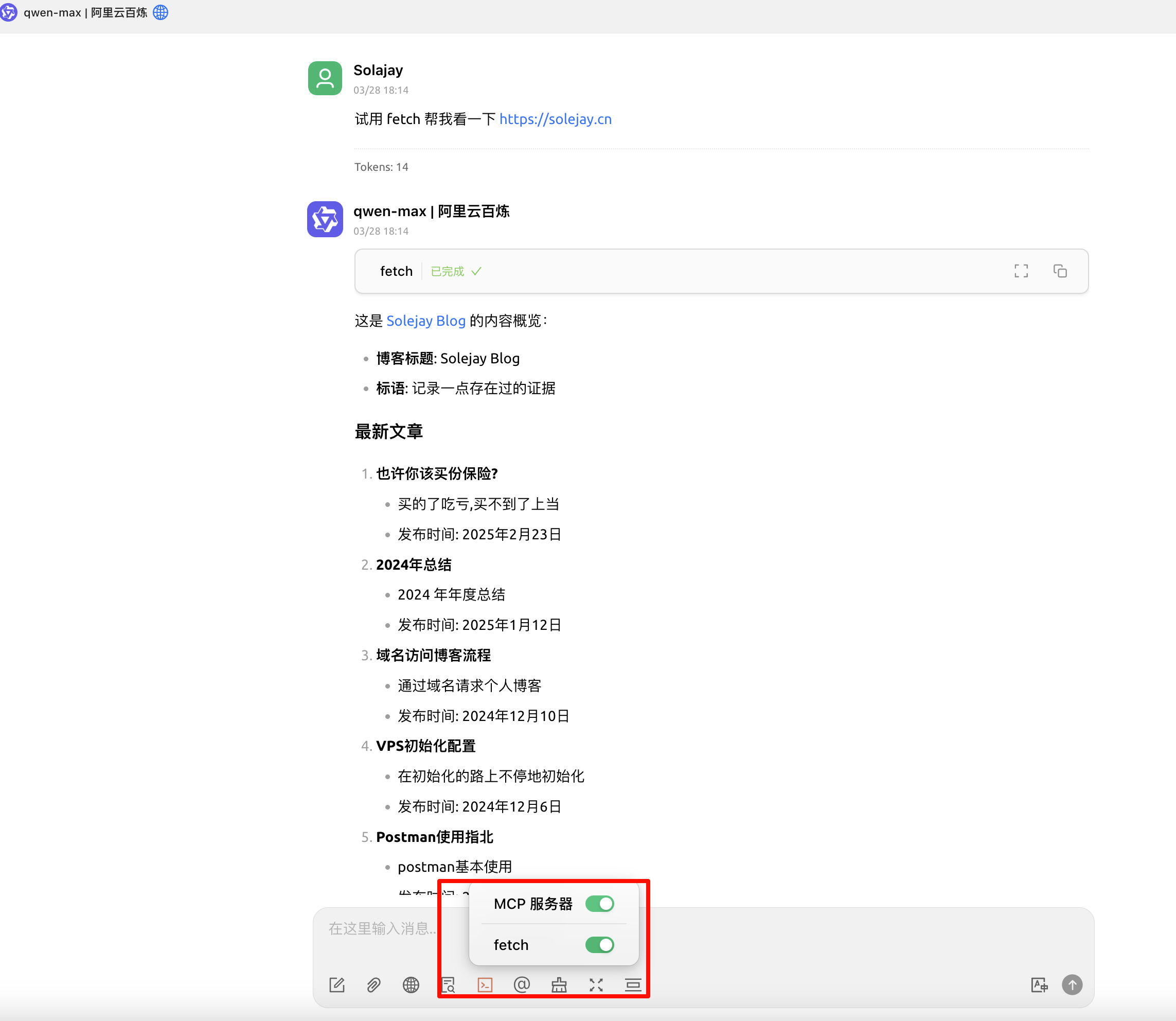Click the Solajay username
This screenshot has width=1176, height=1021.
[x=378, y=70]
